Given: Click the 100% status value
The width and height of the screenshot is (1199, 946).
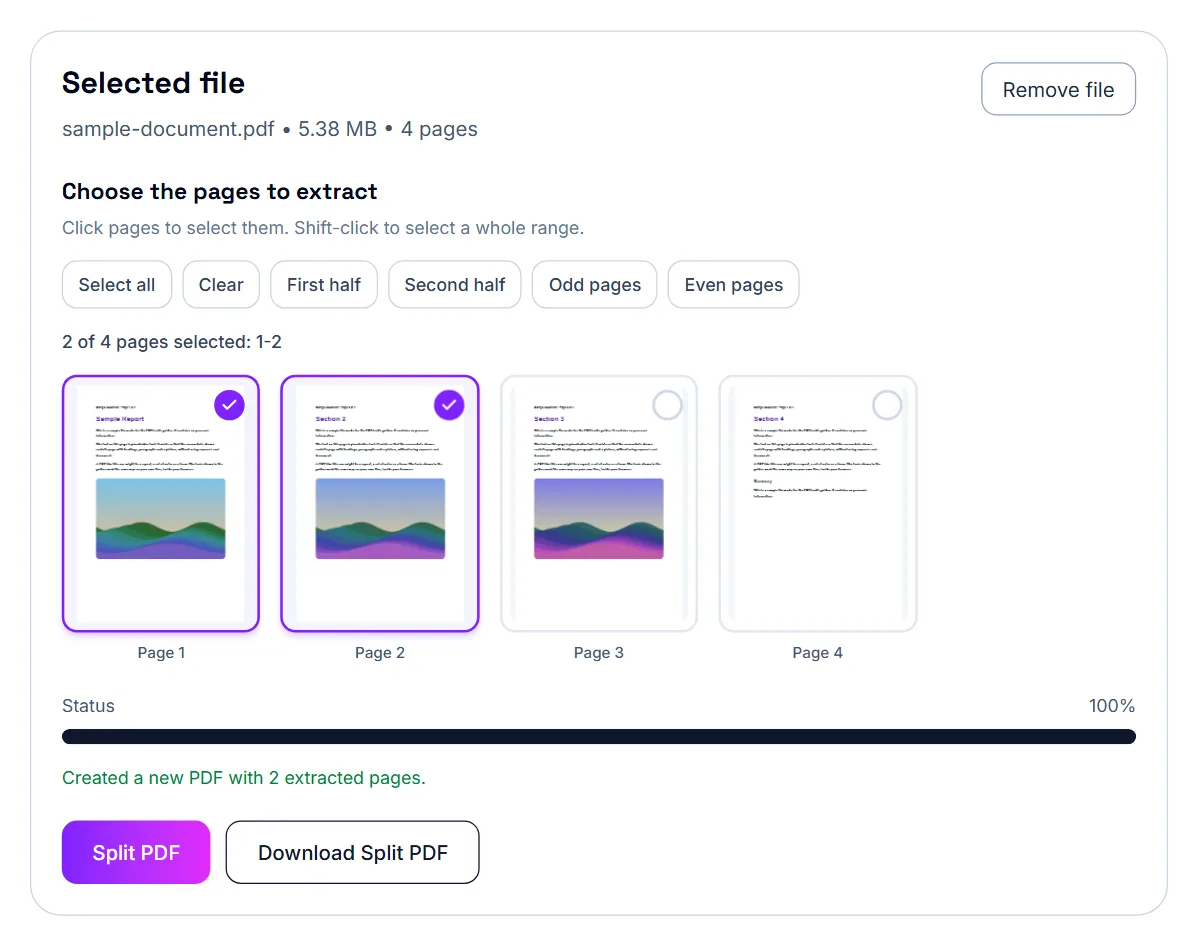Looking at the screenshot, I should pyautogui.click(x=1112, y=706).
